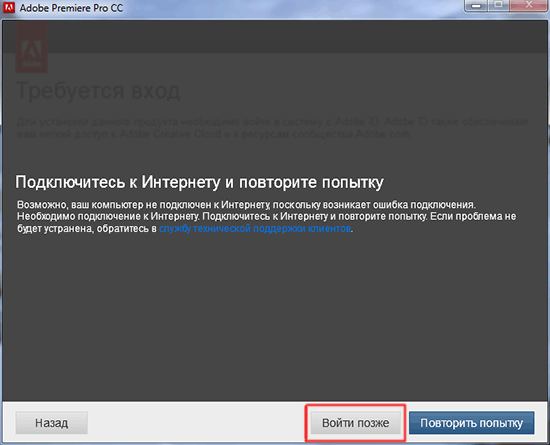This screenshot has height=445, width=550.
Task: Click the dimmed Требуется вход heading
Action: coord(98,91)
